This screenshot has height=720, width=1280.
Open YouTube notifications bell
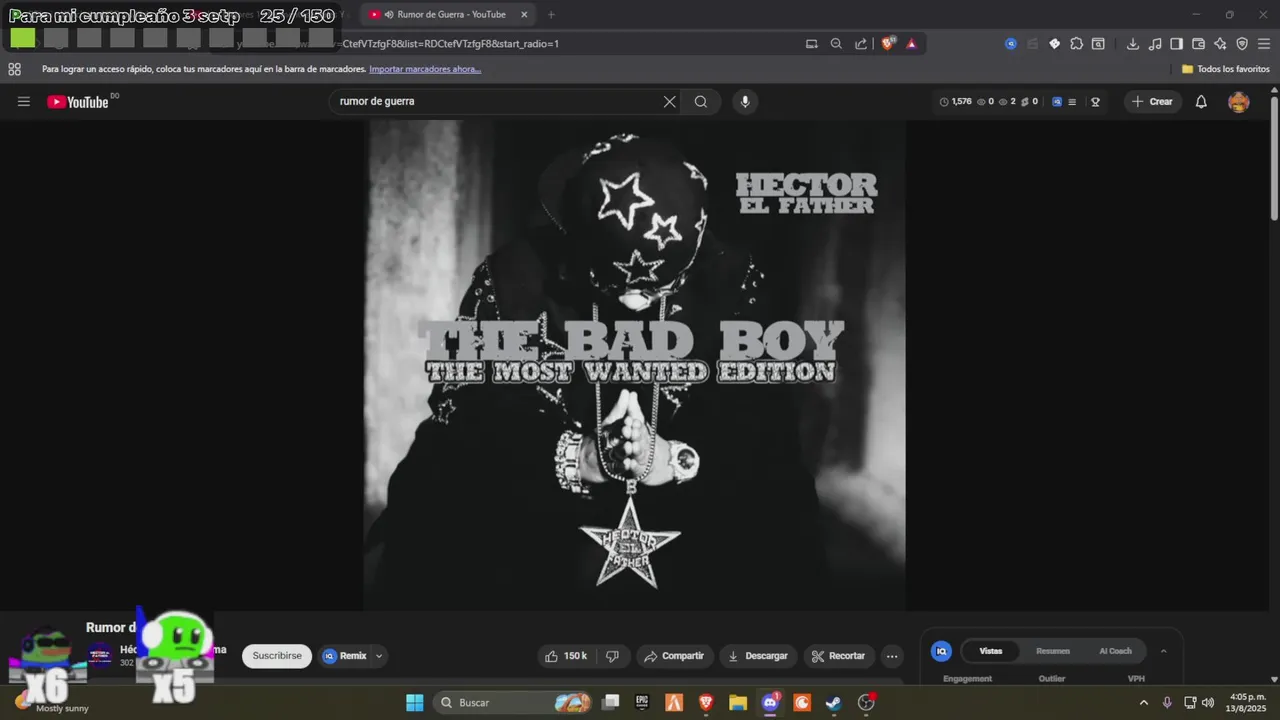coord(1201,101)
